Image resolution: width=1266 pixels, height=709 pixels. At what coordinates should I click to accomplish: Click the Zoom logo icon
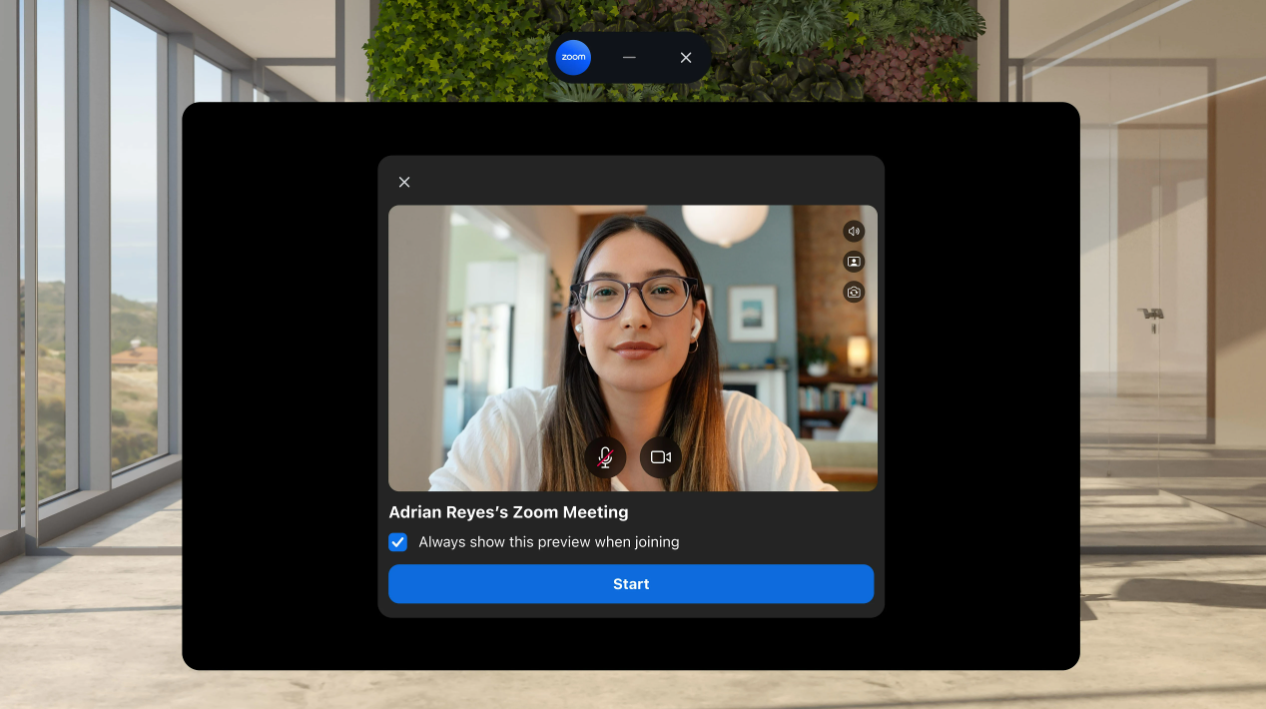[x=573, y=57]
